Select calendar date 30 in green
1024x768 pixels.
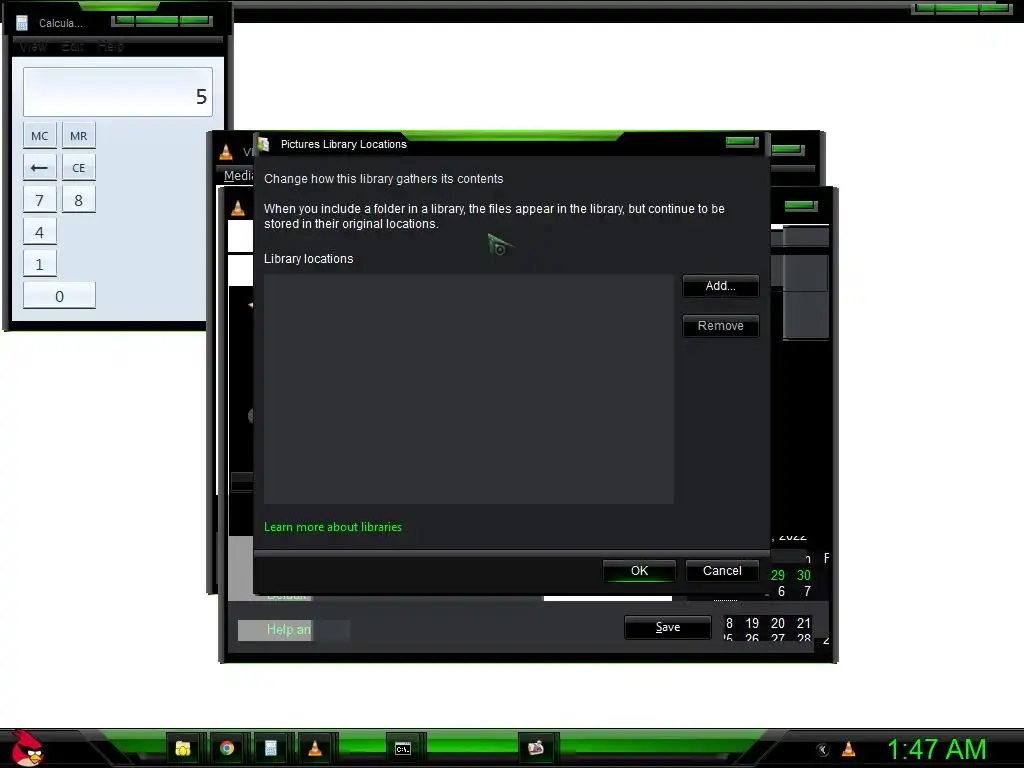[804, 575]
